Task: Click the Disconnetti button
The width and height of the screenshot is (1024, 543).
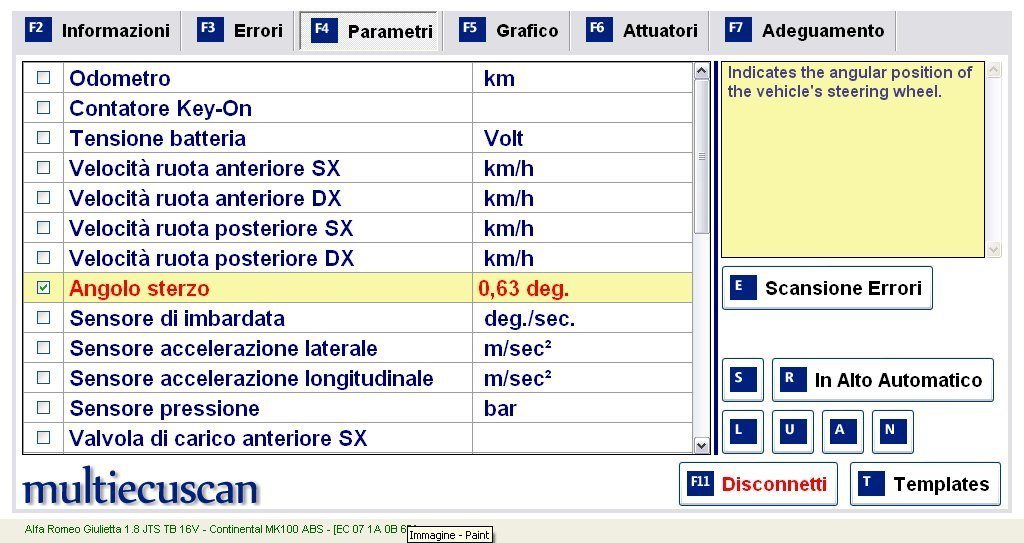Action: click(x=758, y=484)
